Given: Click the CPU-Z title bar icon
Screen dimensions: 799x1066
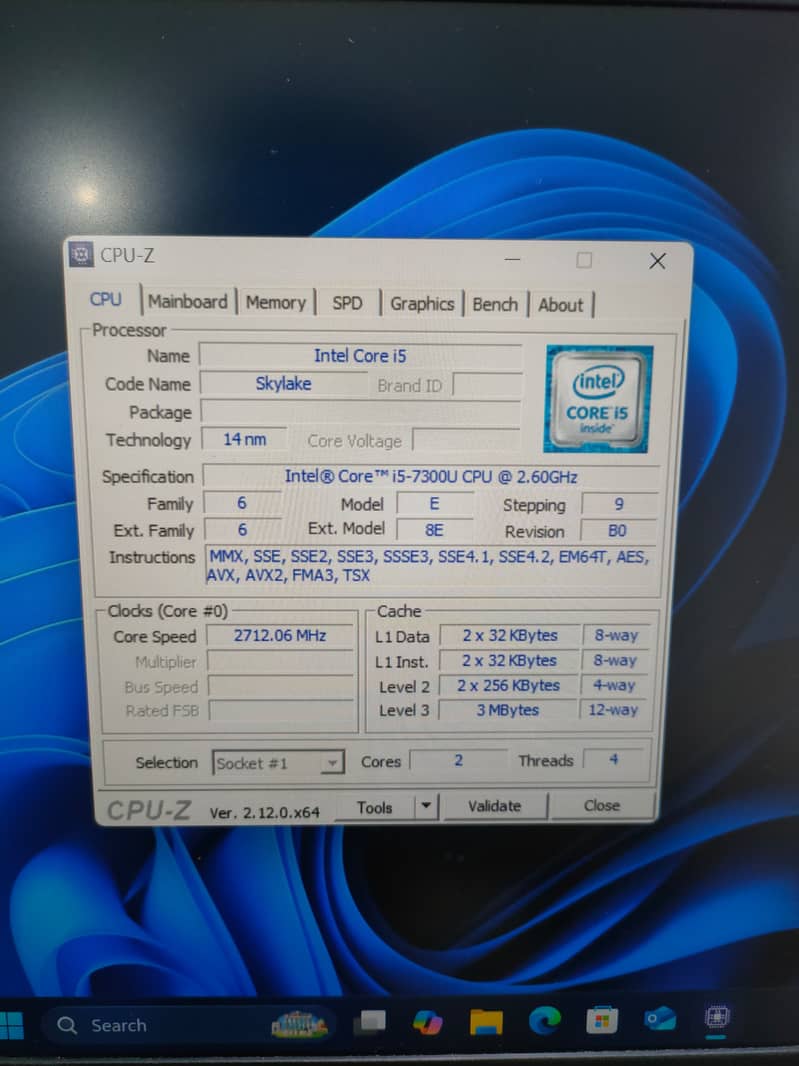Looking at the screenshot, I should coord(81,255).
